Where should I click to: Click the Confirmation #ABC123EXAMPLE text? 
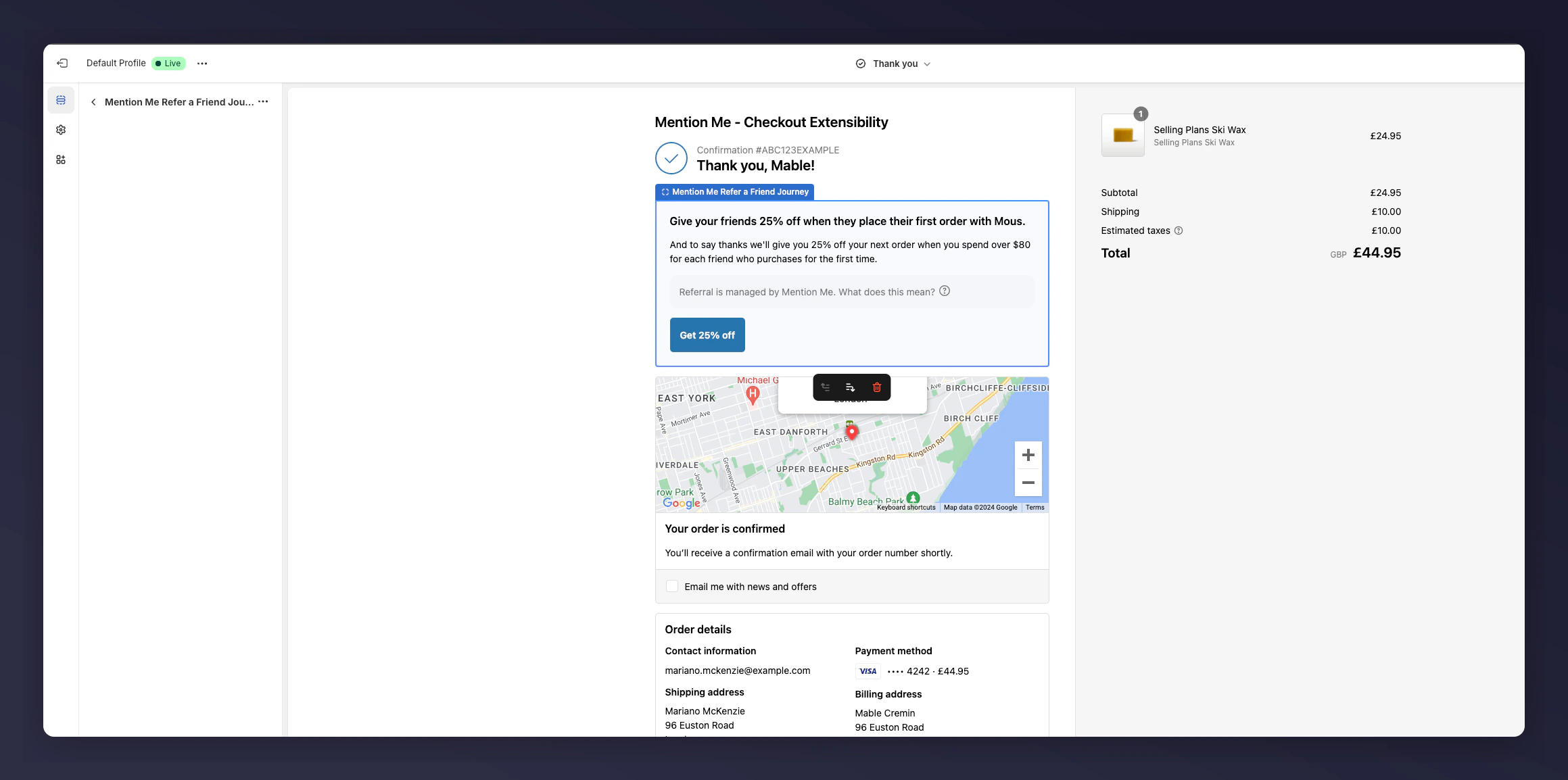coord(768,150)
